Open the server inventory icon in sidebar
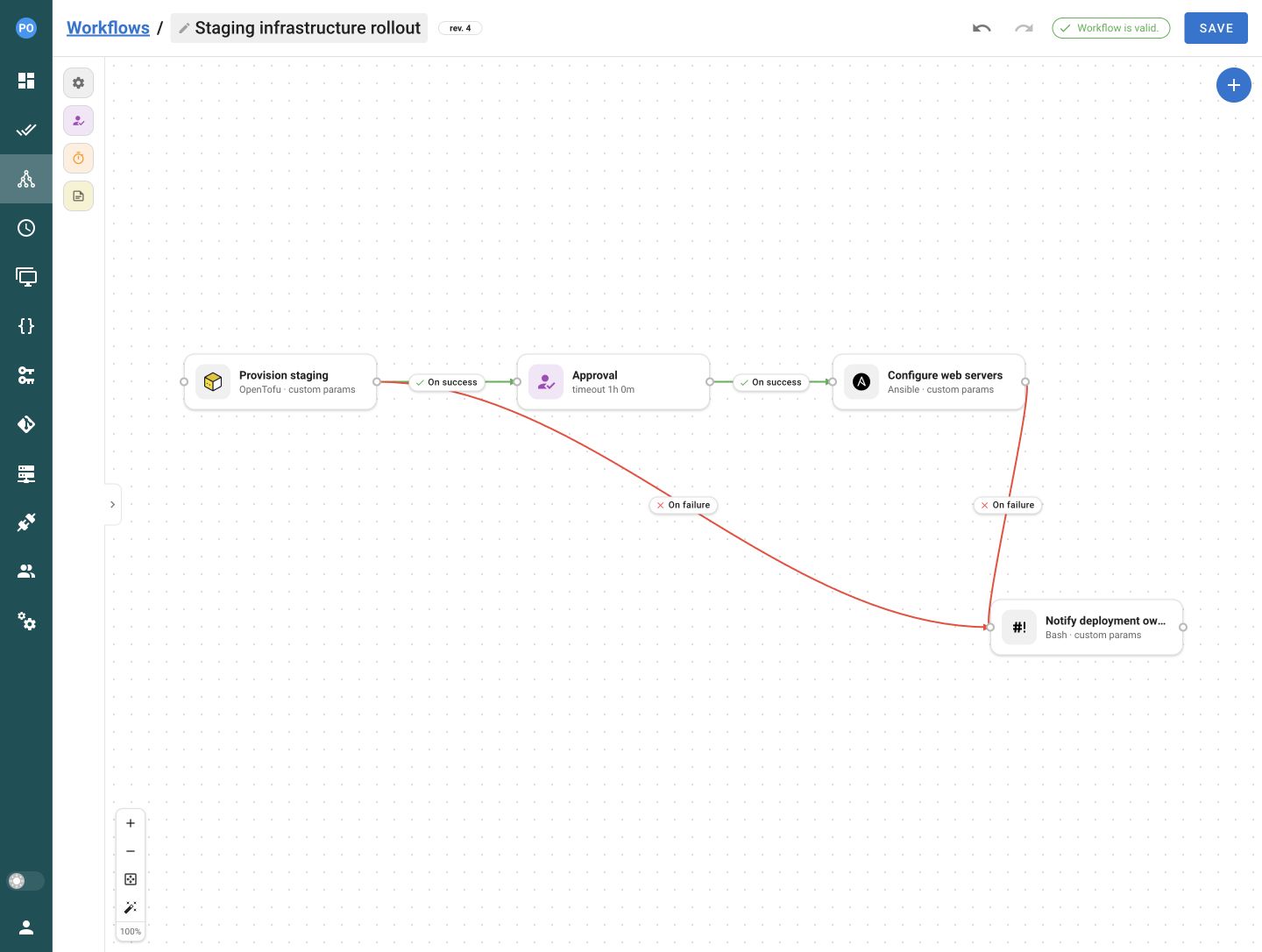 coord(26,473)
